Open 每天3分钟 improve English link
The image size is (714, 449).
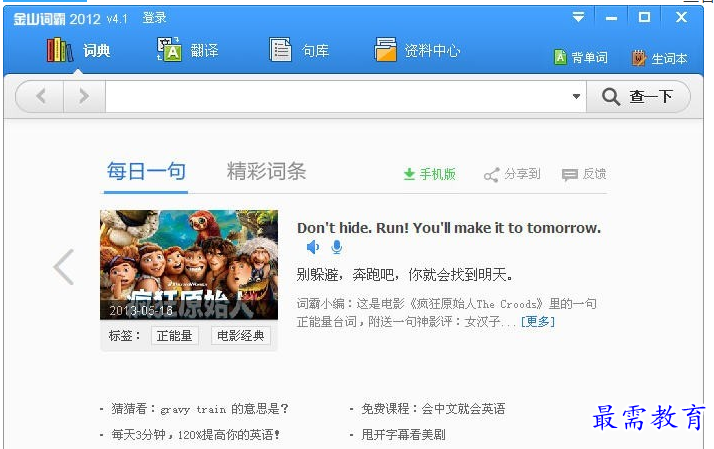coord(196,435)
